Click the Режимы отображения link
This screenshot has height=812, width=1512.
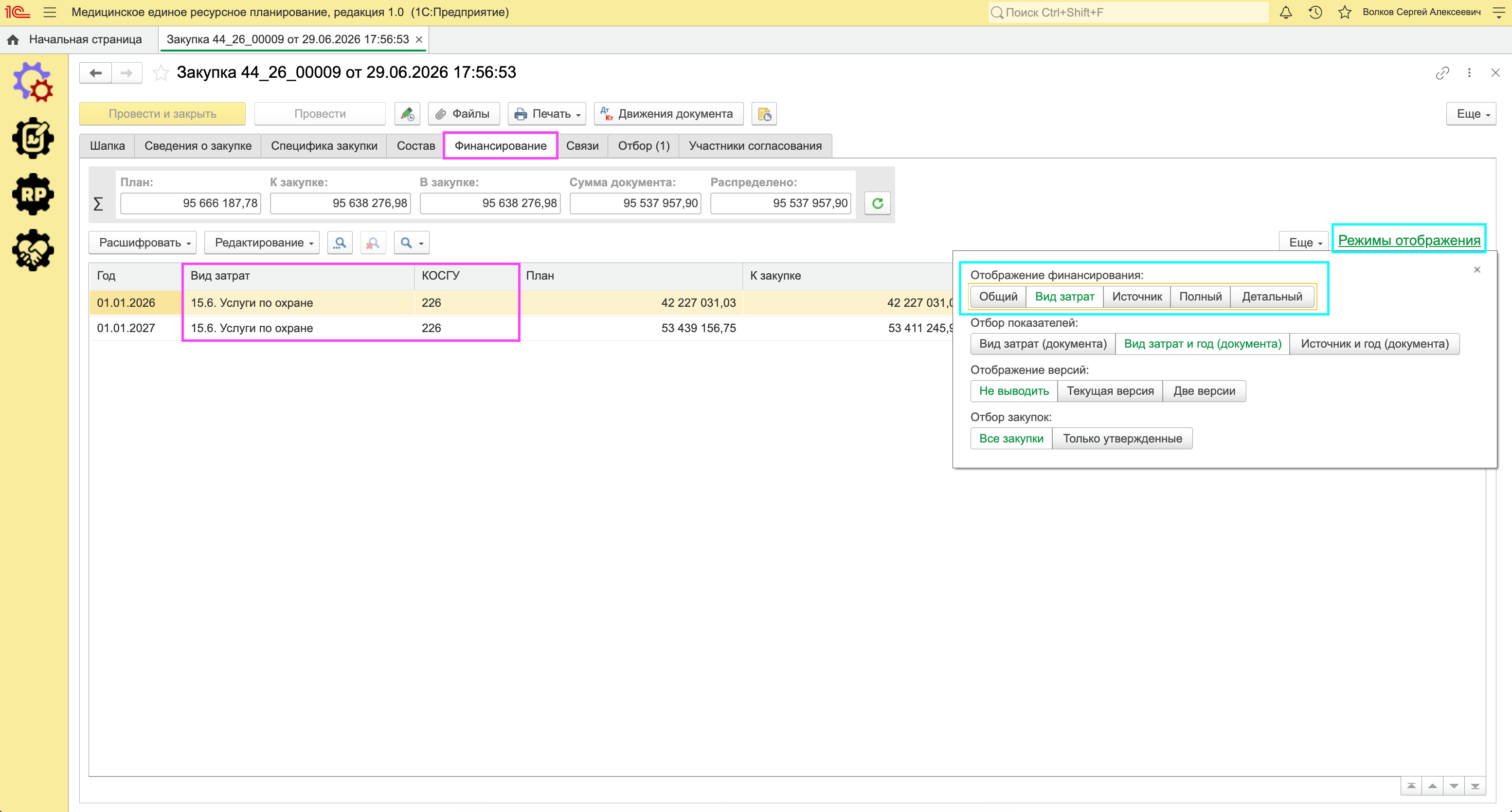[1409, 241]
